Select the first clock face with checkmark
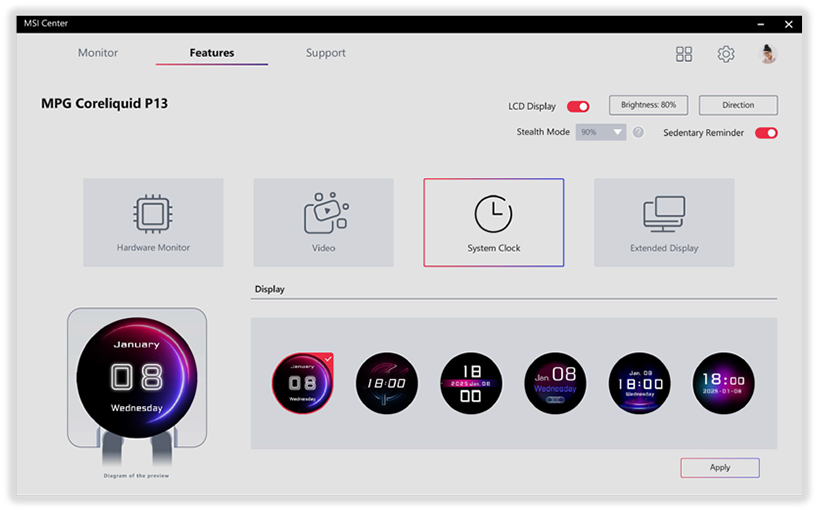Image resolution: width=818 pixels, height=511 pixels. tap(302, 383)
